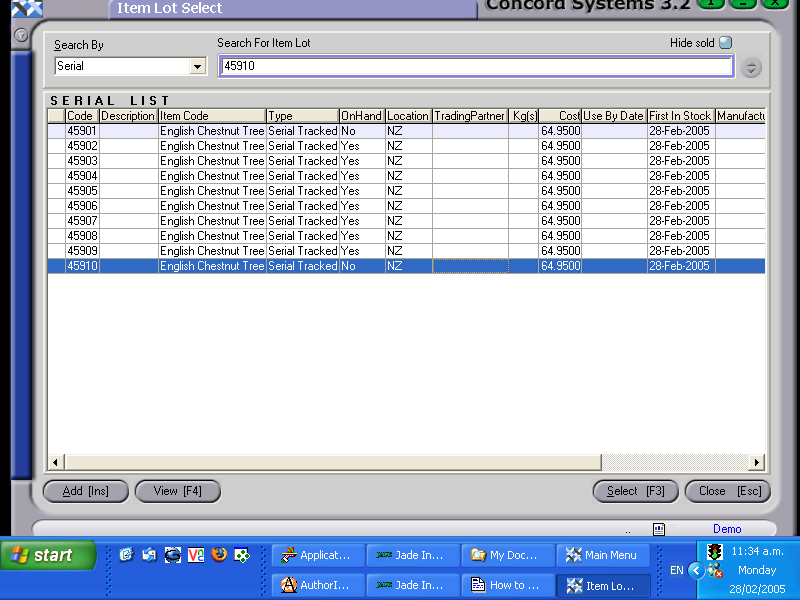Switch to the Item Lo... taskbar window

click(x=602, y=585)
